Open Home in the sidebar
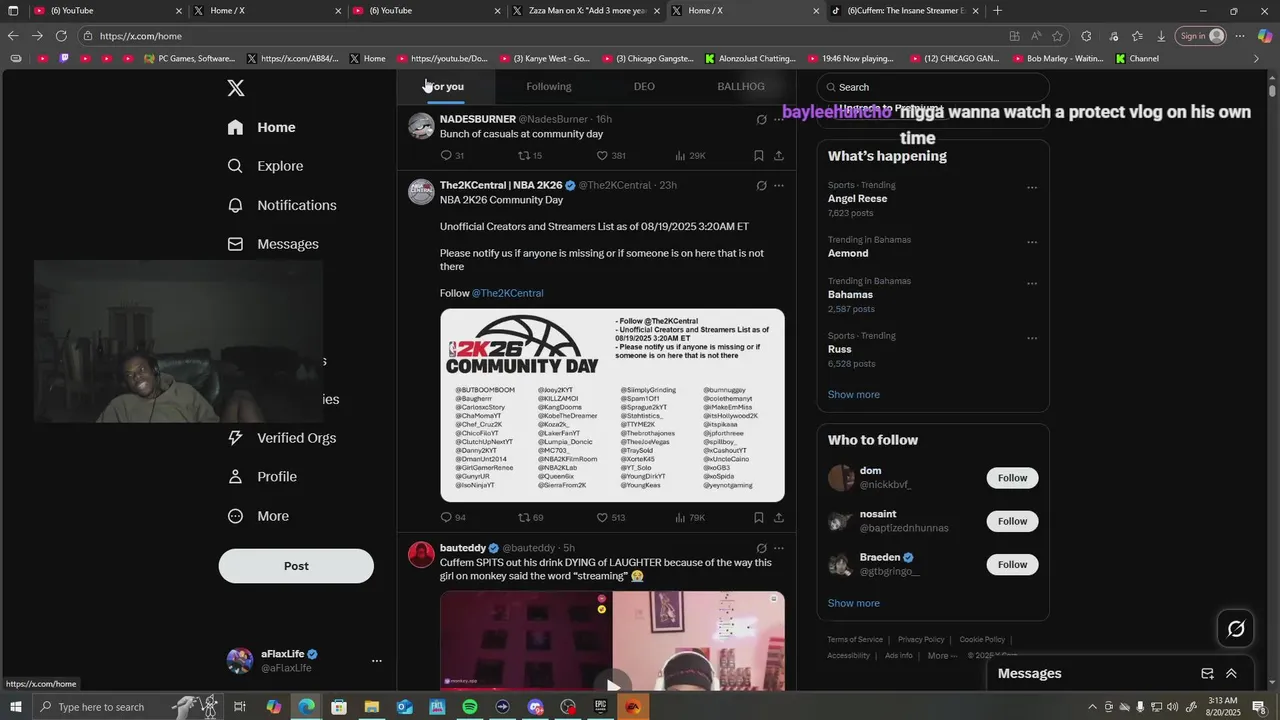 tap(261, 127)
